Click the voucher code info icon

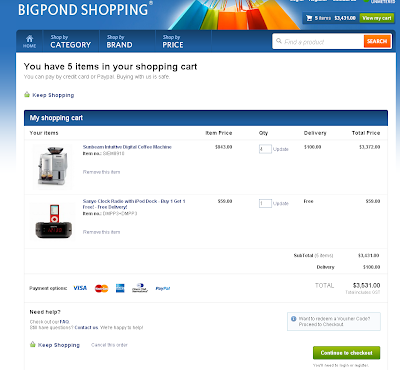click(x=294, y=319)
